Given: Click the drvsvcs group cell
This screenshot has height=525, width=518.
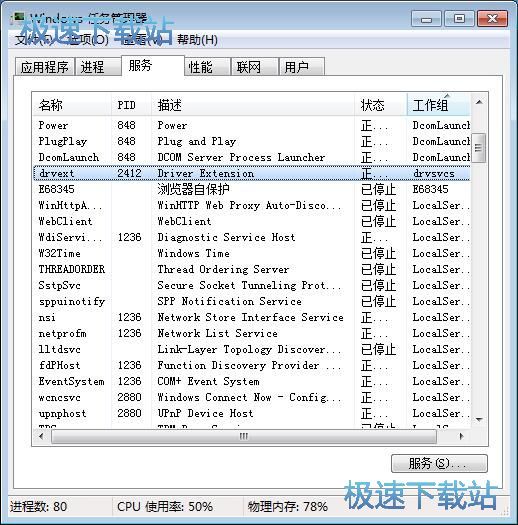Looking at the screenshot, I should [x=434, y=173].
